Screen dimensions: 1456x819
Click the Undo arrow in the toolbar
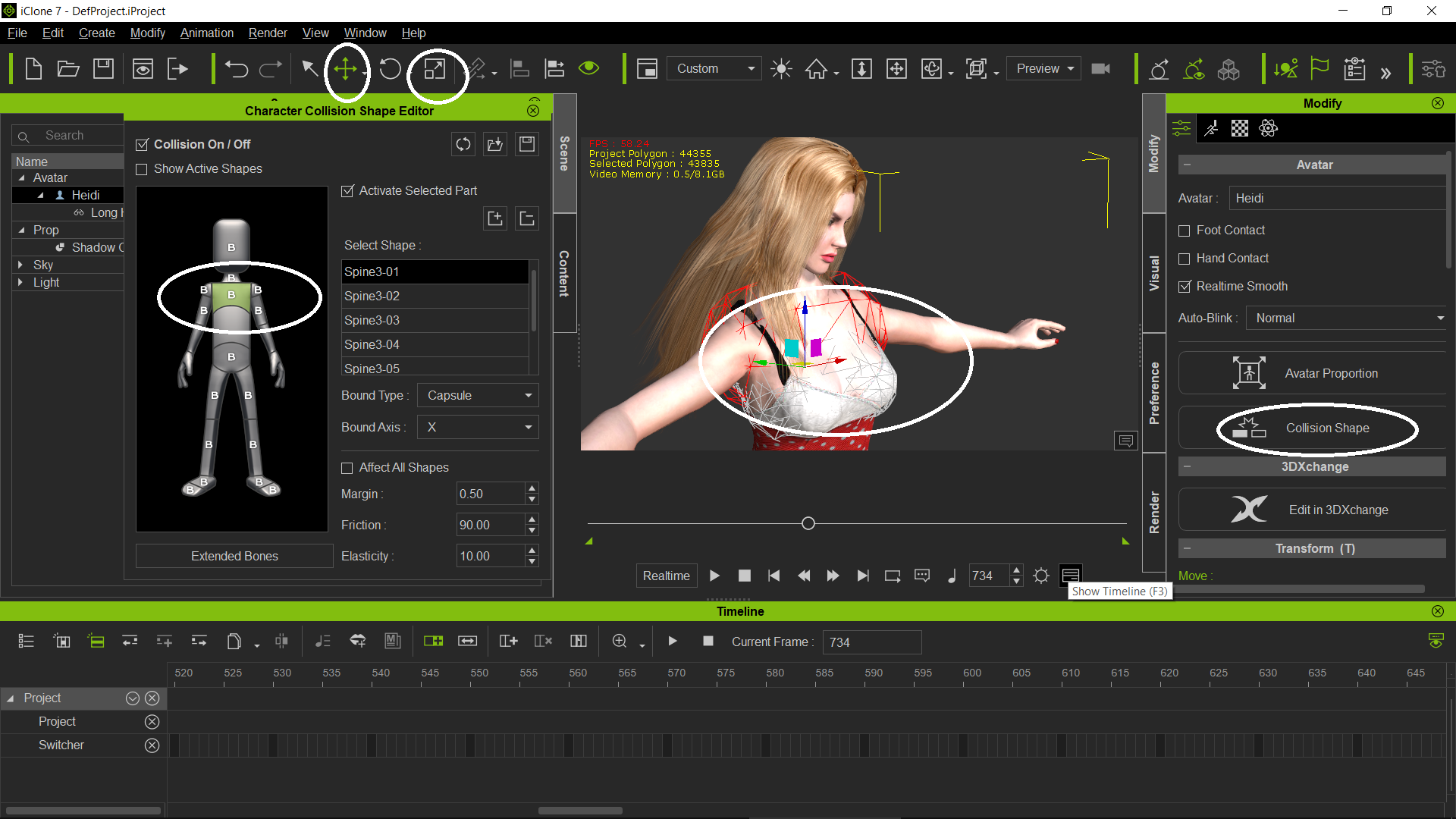237,69
